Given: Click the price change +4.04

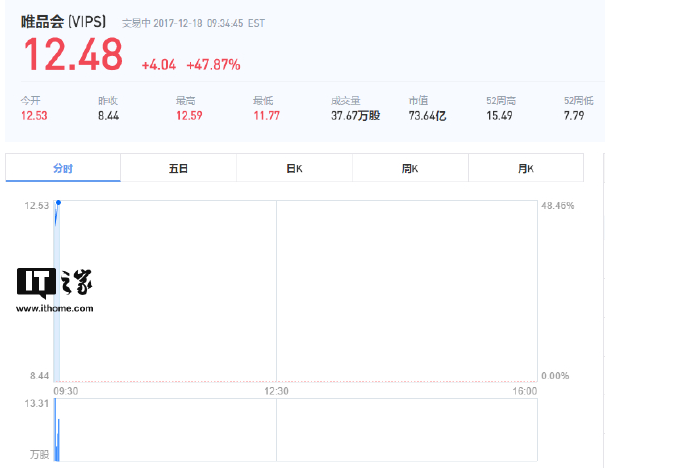Looking at the screenshot, I should [x=159, y=65].
